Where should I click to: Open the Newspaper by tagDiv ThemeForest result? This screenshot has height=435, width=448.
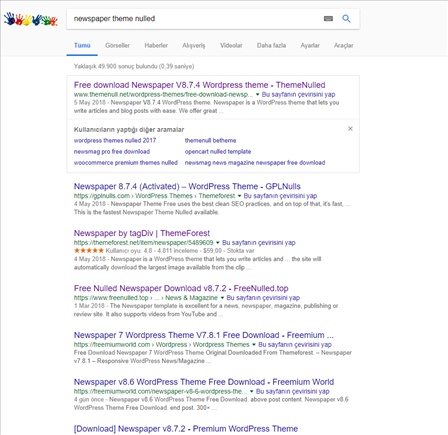coord(142,233)
